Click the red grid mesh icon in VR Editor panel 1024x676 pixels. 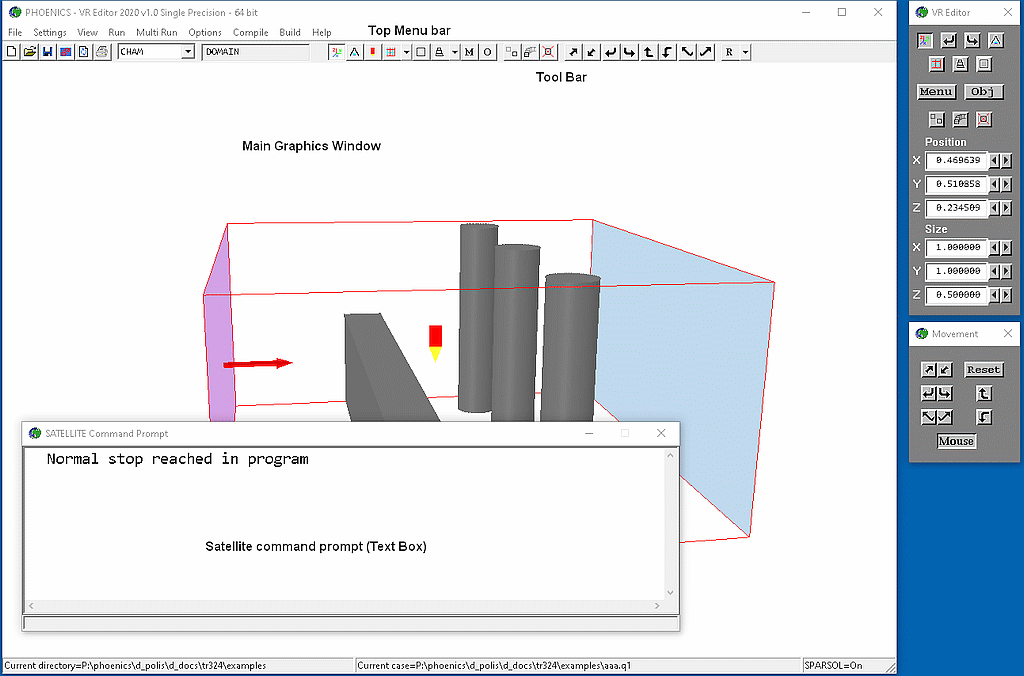click(937, 65)
